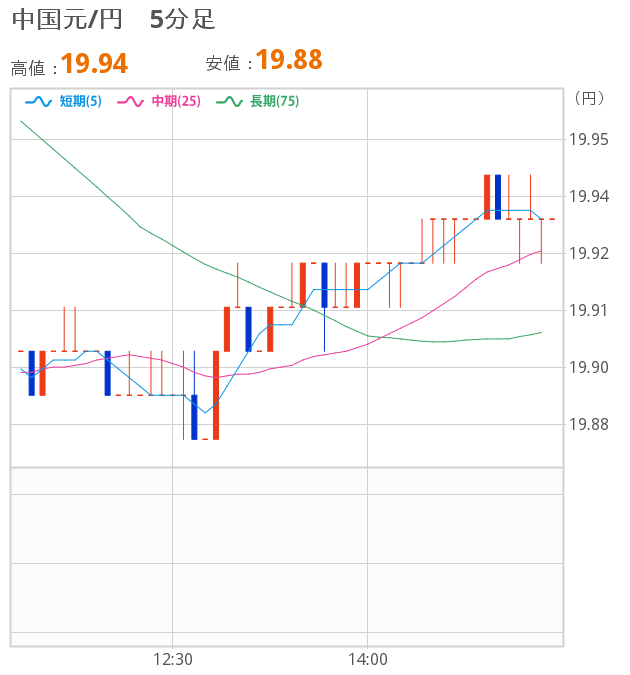Click the blue short-term (5) wave legend icon

[38, 102]
